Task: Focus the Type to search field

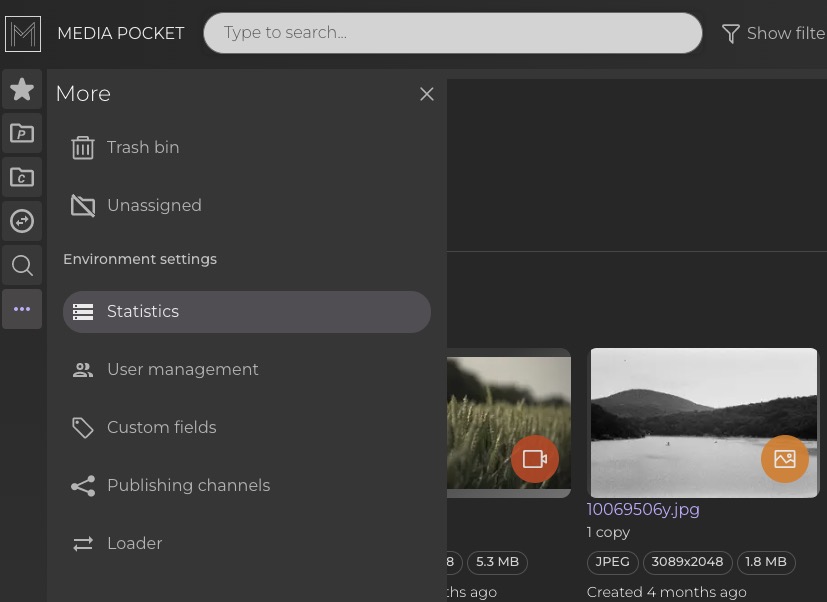Action: (452, 33)
